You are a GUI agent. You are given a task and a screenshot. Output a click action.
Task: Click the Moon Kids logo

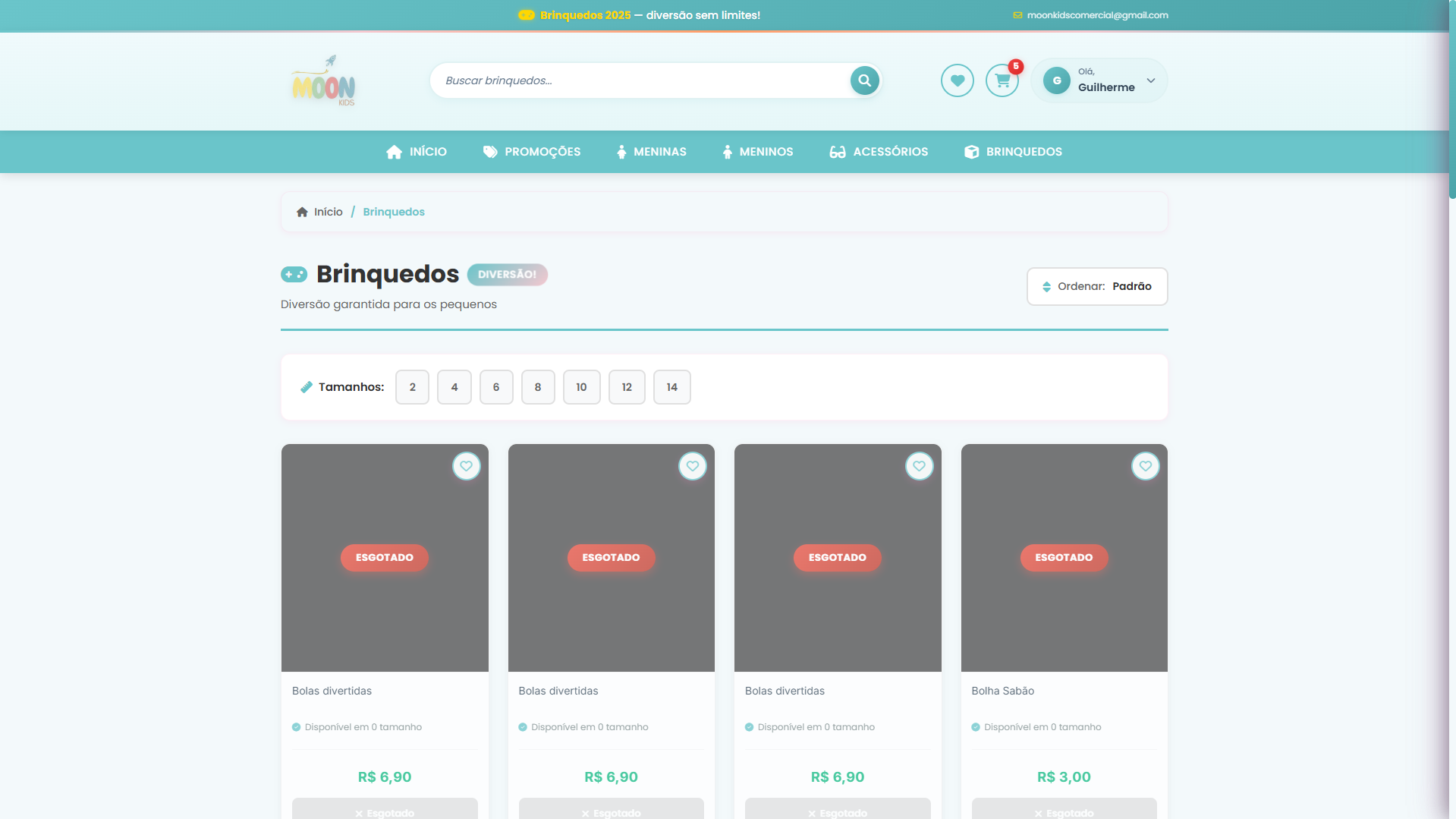click(x=324, y=81)
